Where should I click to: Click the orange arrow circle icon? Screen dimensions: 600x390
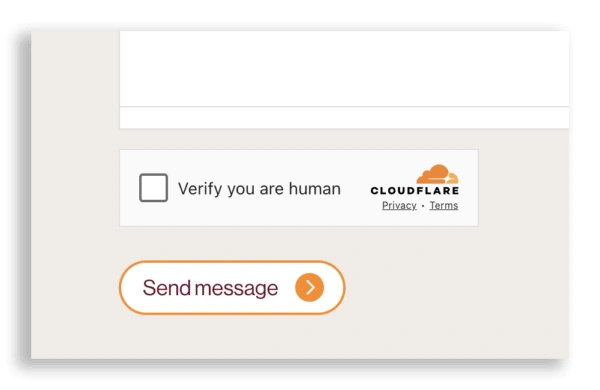click(x=310, y=287)
